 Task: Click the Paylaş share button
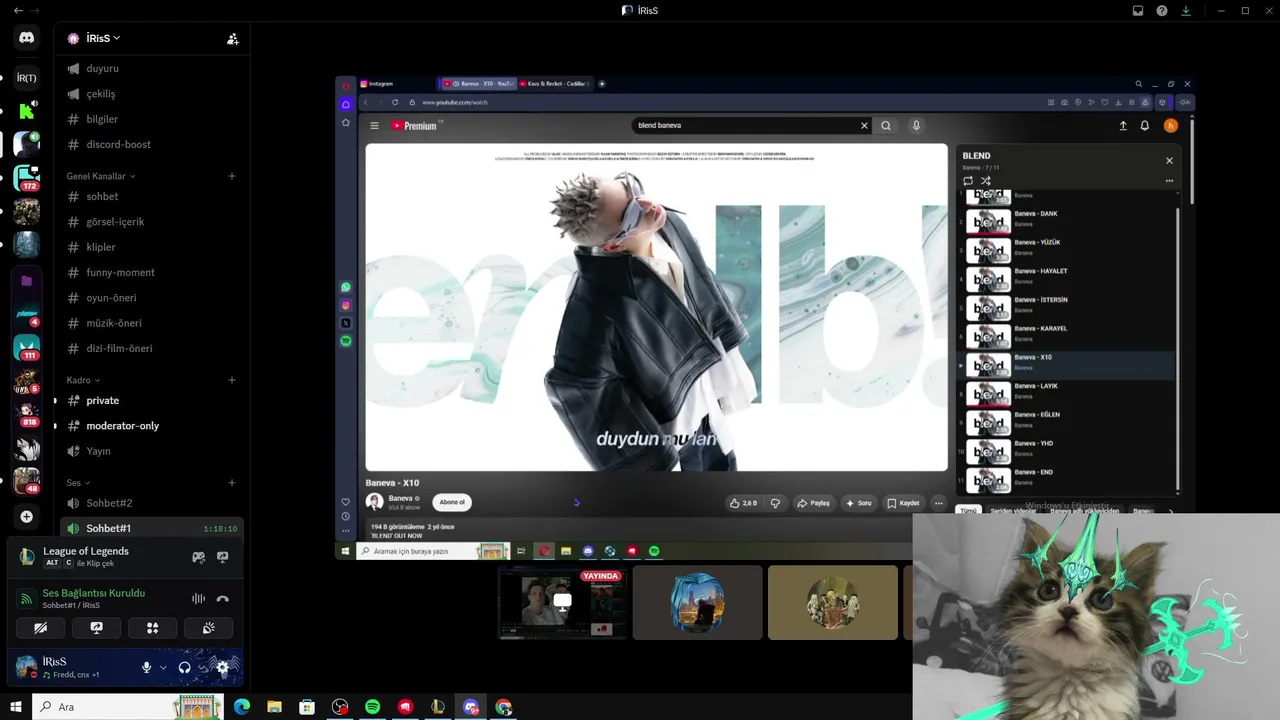pos(814,503)
